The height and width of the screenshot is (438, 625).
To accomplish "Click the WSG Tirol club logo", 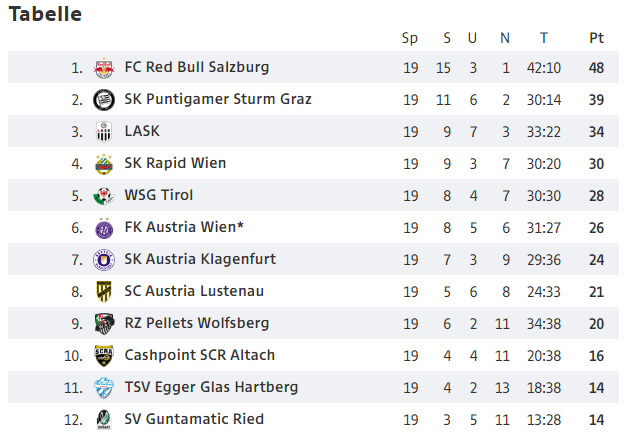I will [x=103, y=196].
